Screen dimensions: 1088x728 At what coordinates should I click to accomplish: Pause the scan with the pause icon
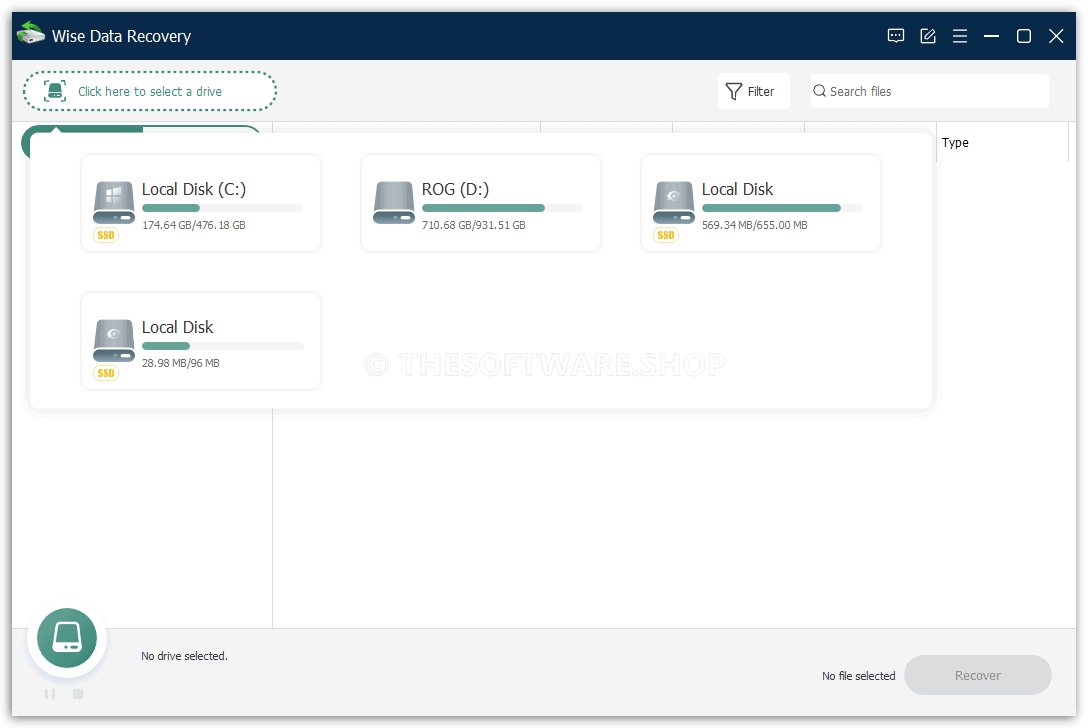coord(50,694)
